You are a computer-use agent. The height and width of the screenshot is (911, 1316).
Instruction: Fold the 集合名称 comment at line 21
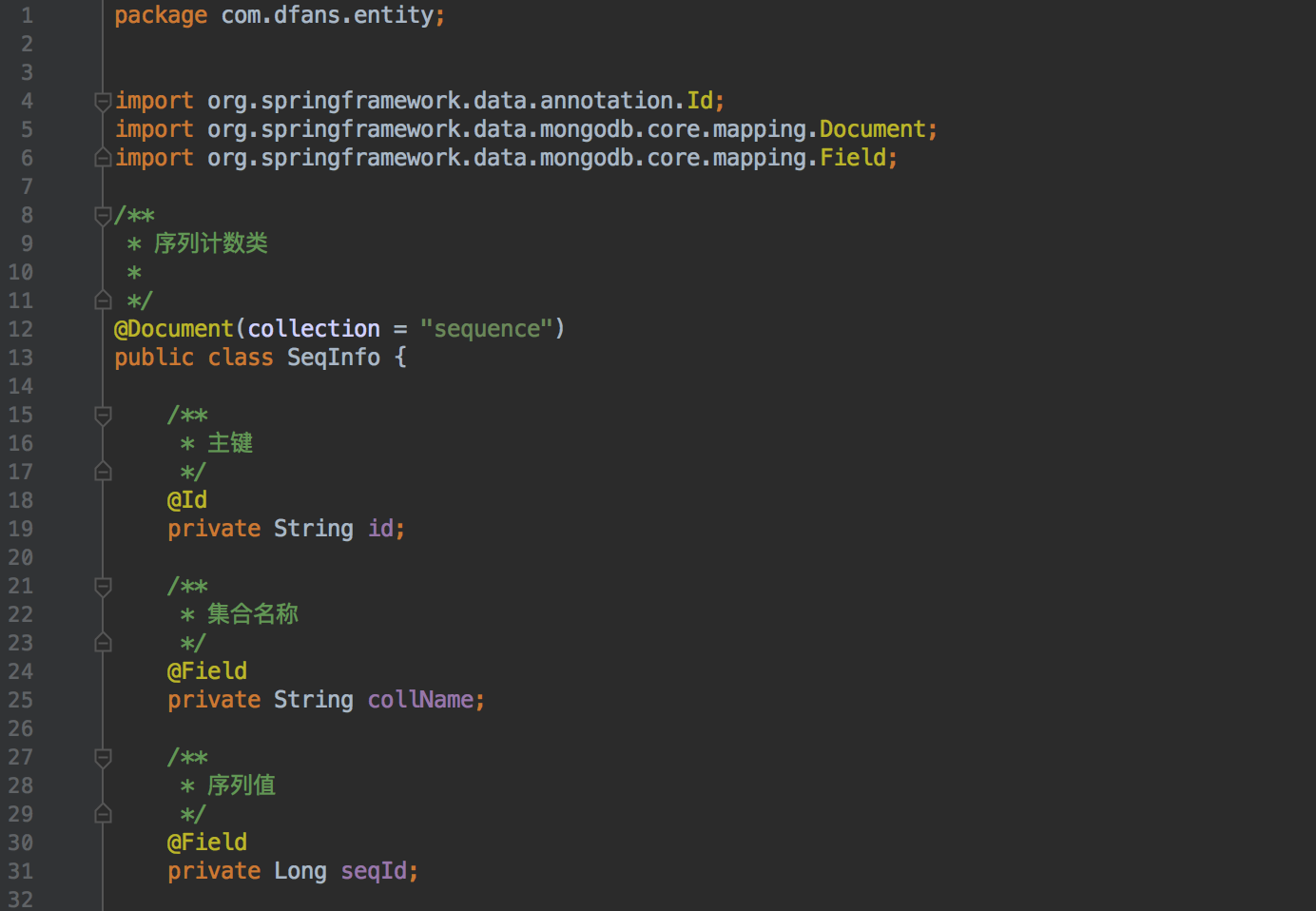tap(103, 587)
